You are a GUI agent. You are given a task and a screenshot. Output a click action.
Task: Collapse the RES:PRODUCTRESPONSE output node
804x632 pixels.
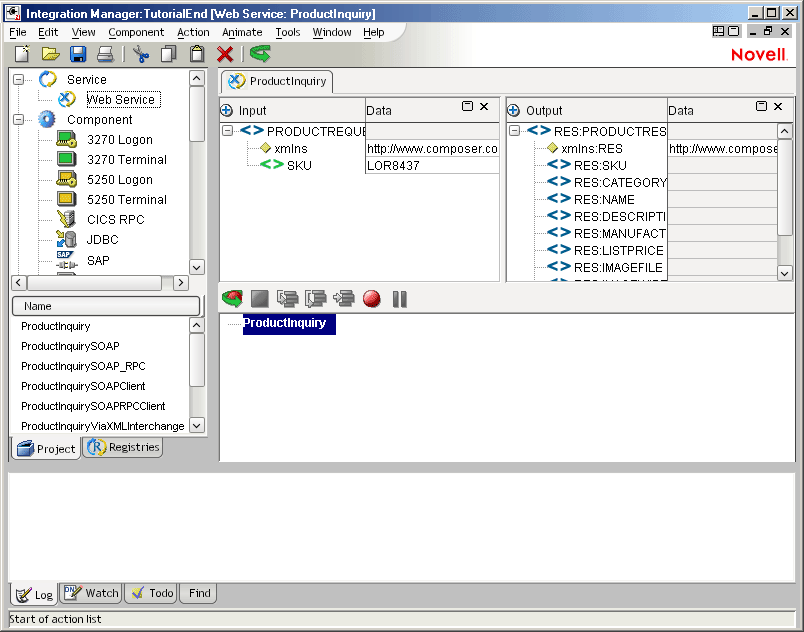coord(514,131)
